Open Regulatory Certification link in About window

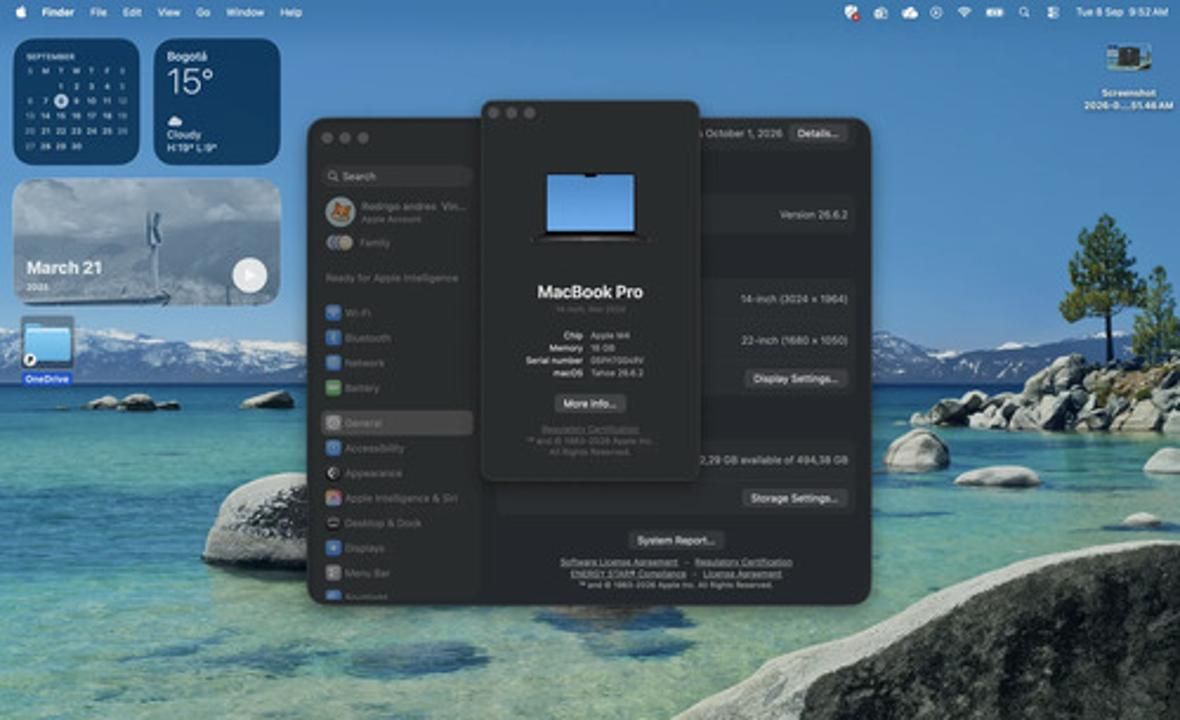590,429
